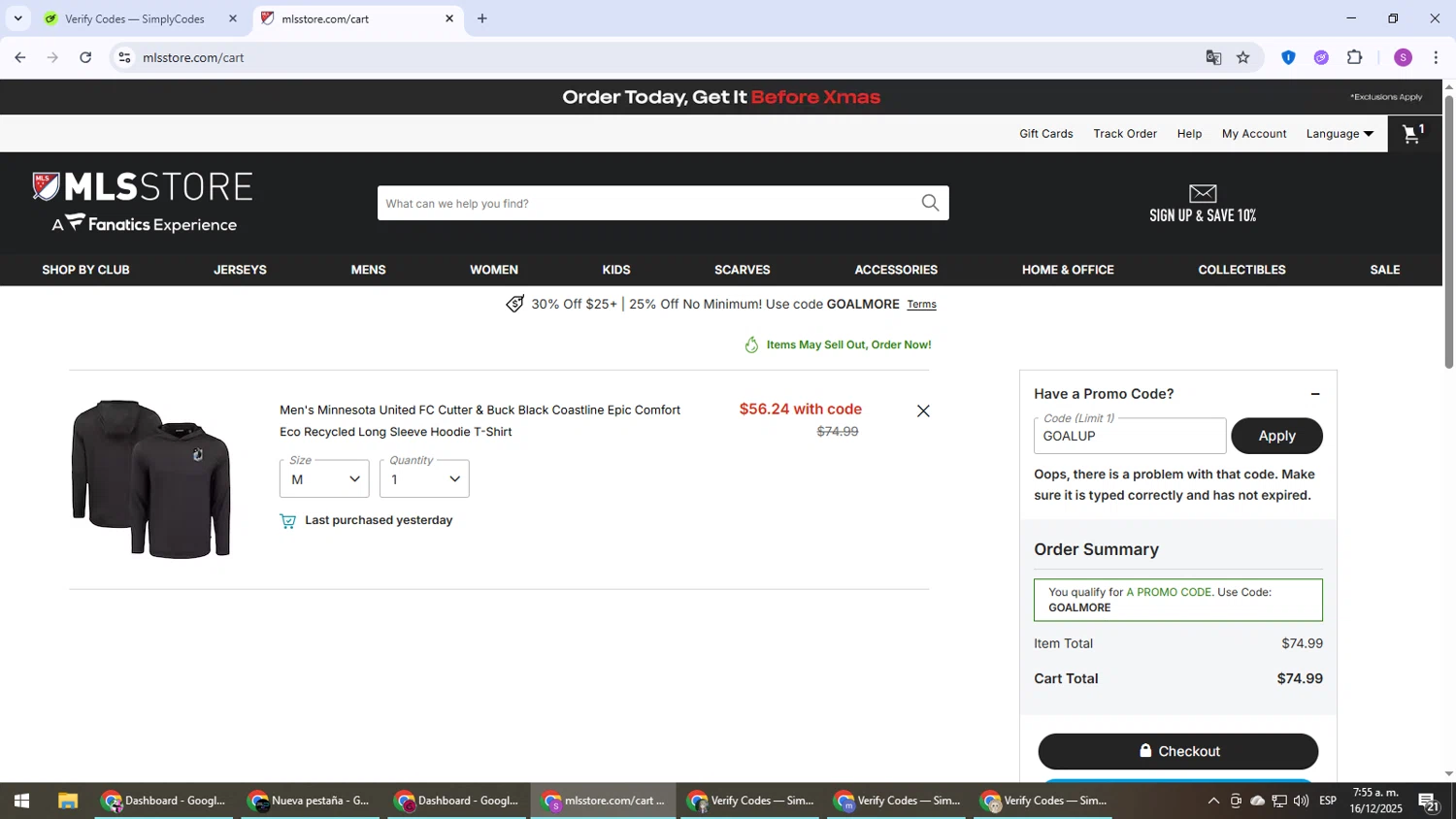Open the HOME & OFFICE menu
This screenshot has height=819, width=1456.
coord(1068,270)
